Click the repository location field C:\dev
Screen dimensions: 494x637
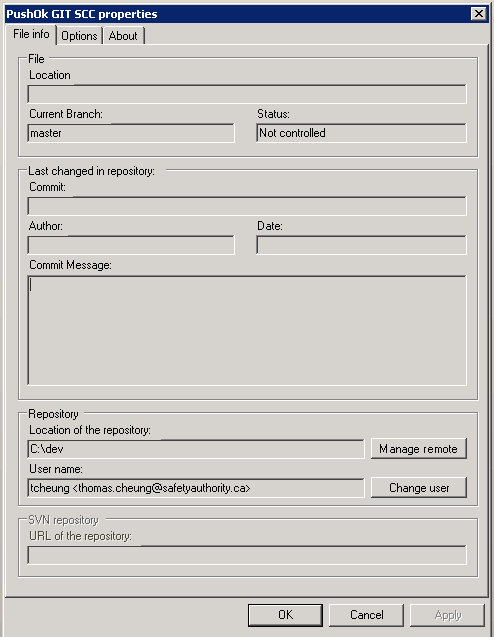[196, 449]
